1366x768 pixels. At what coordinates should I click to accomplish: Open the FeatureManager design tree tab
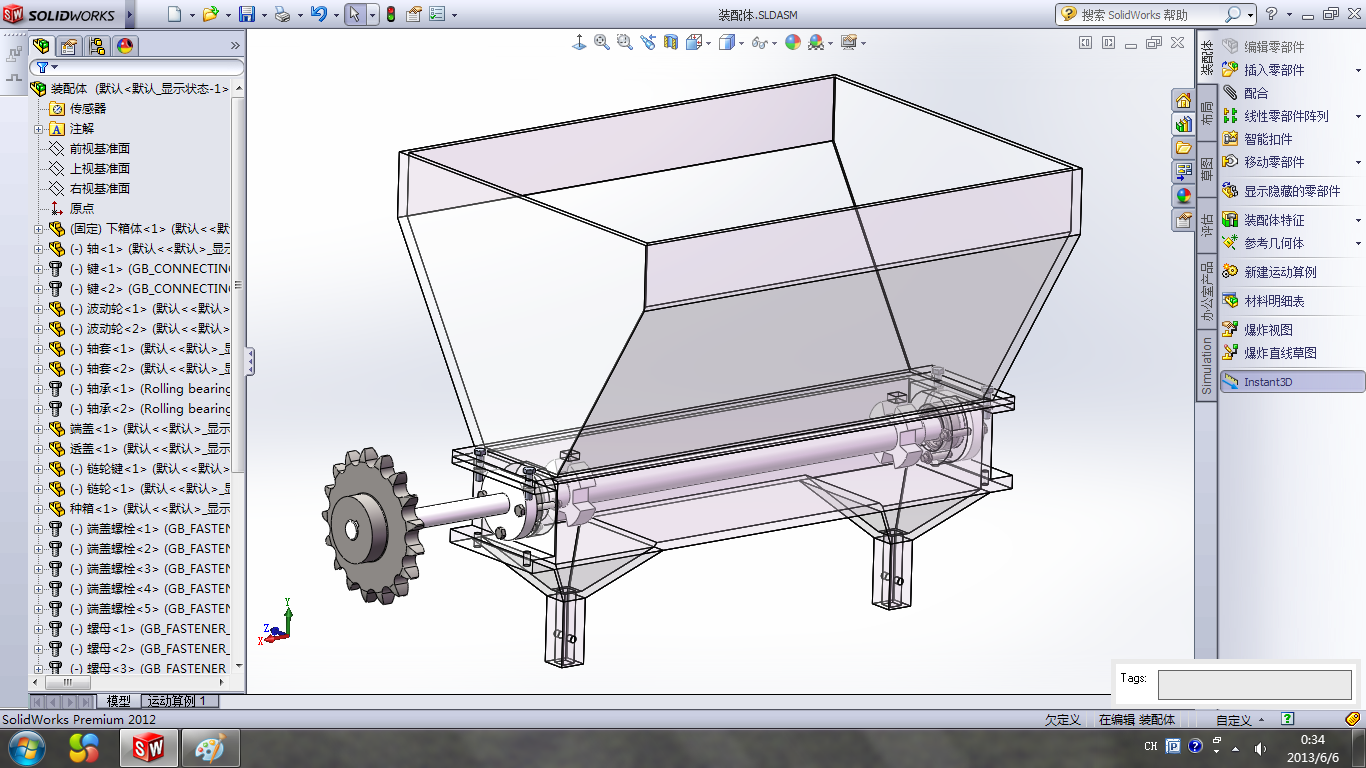(x=41, y=46)
